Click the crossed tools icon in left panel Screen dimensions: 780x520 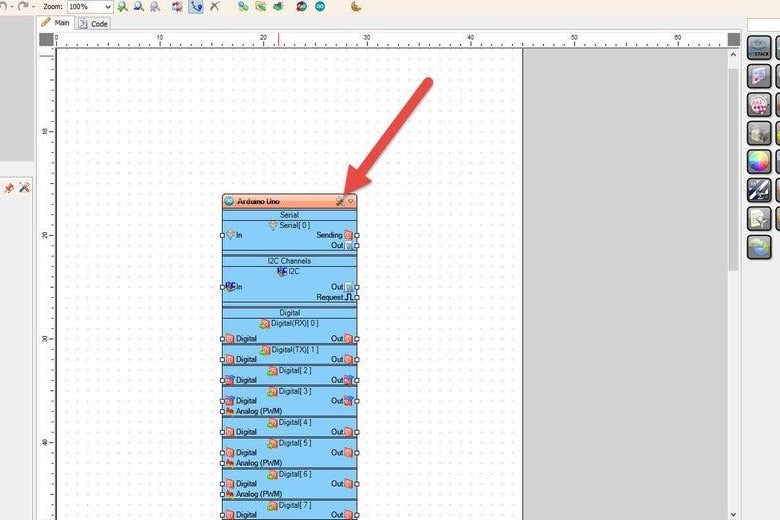click(x=24, y=188)
